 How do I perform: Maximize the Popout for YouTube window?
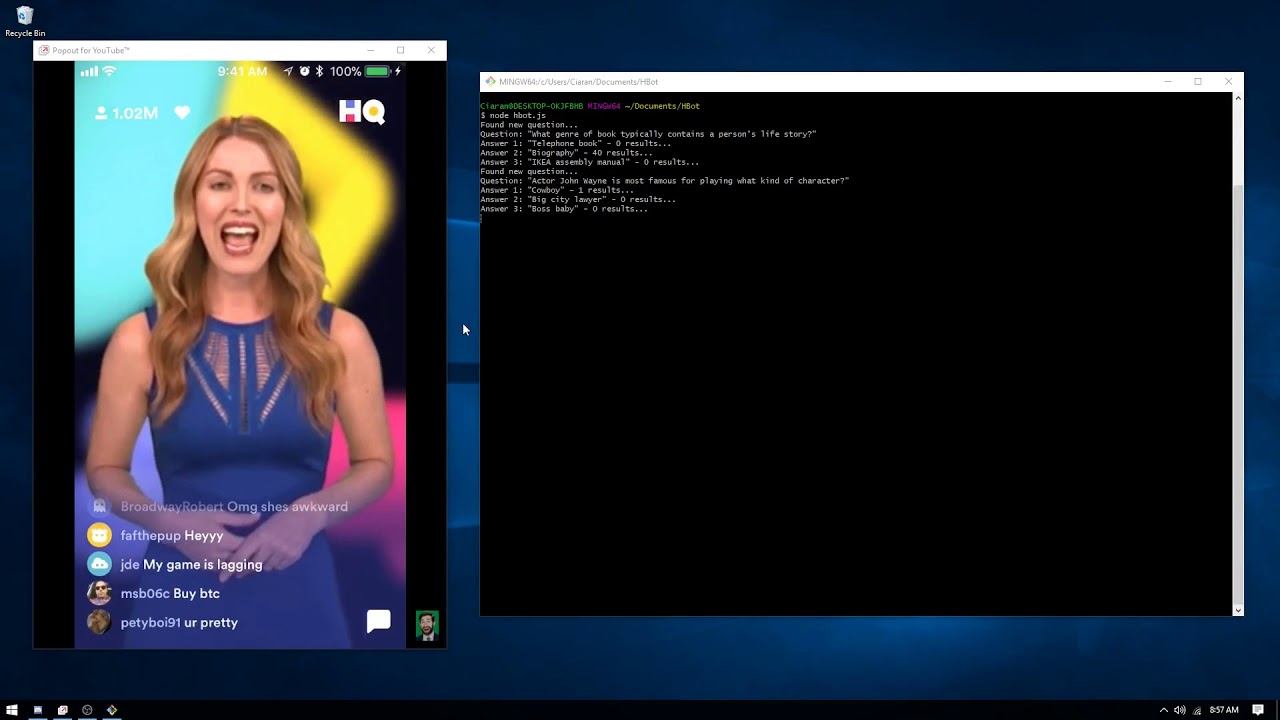click(x=401, y=50)
